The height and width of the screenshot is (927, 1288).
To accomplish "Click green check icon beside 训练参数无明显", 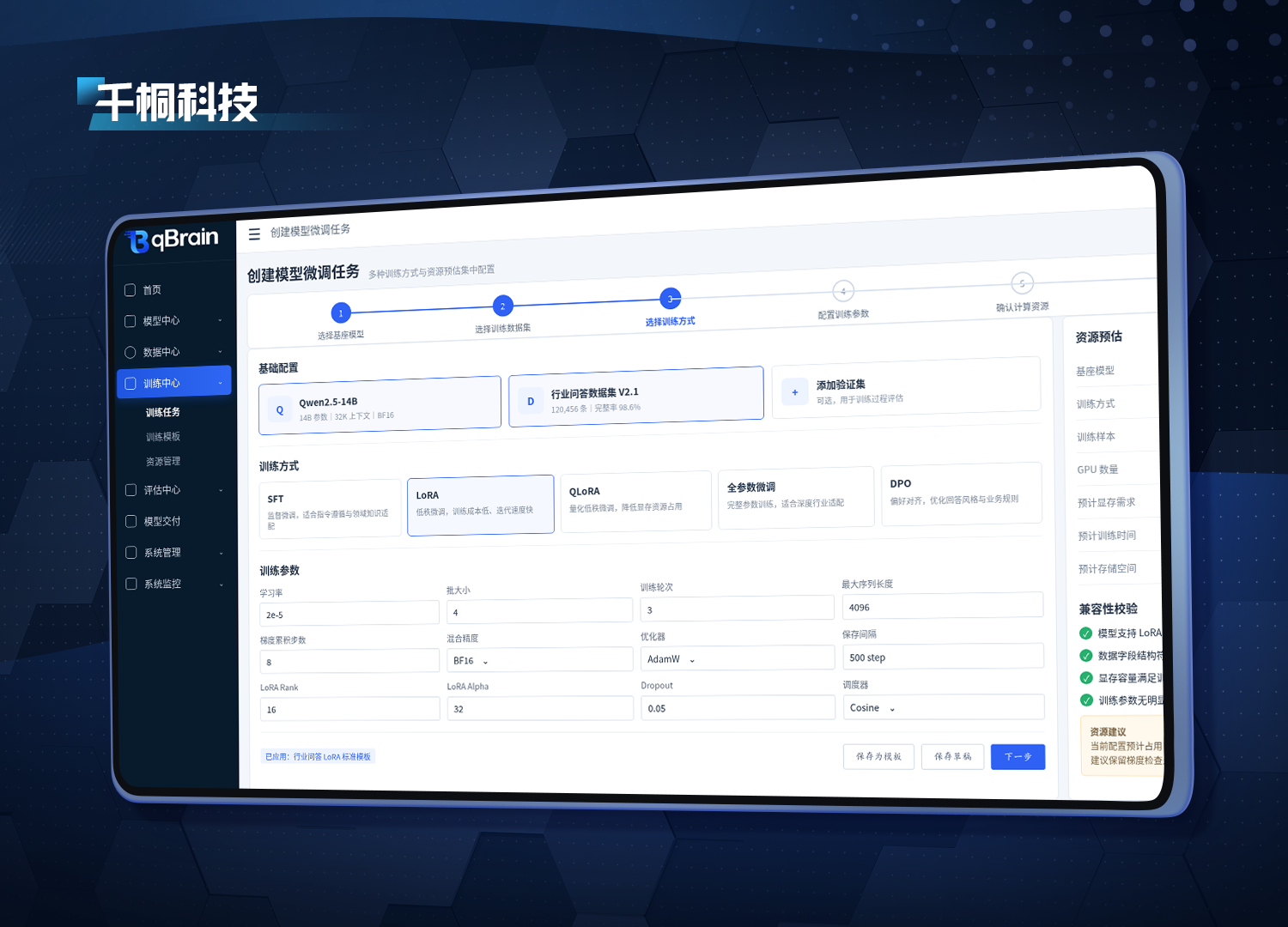I will point(1087,700).
